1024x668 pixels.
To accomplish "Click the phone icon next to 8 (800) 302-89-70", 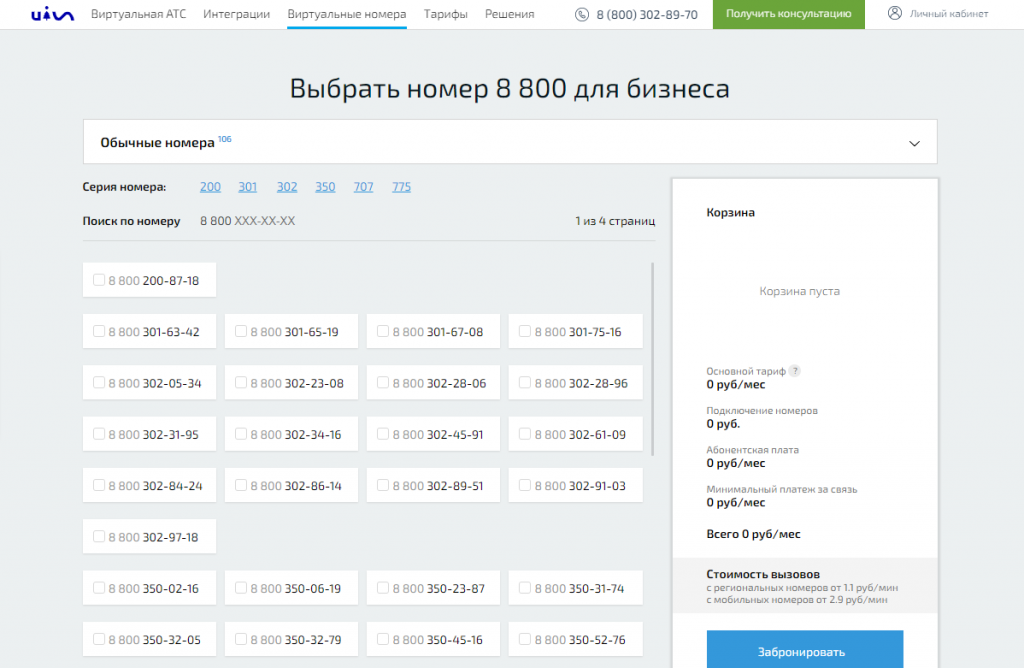I will tap(582, 14).
